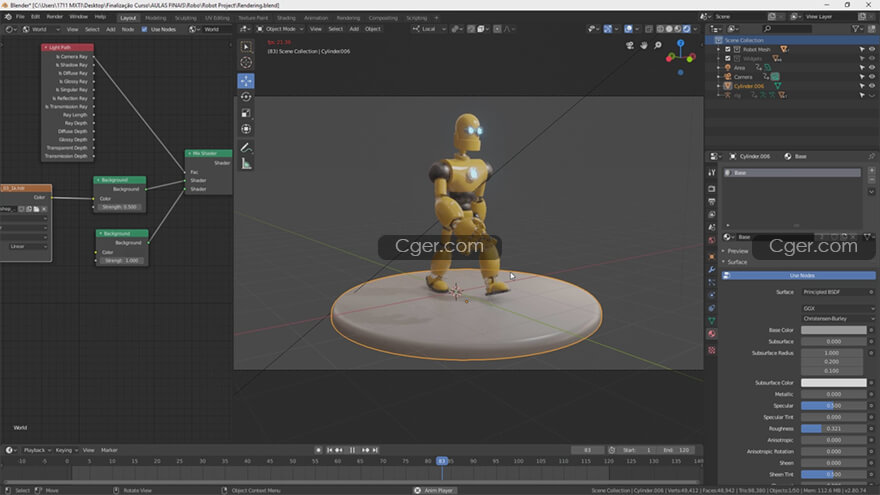Select the Annotate tool
The height and width of the screenshot is (495, 880).
(246, 148)
